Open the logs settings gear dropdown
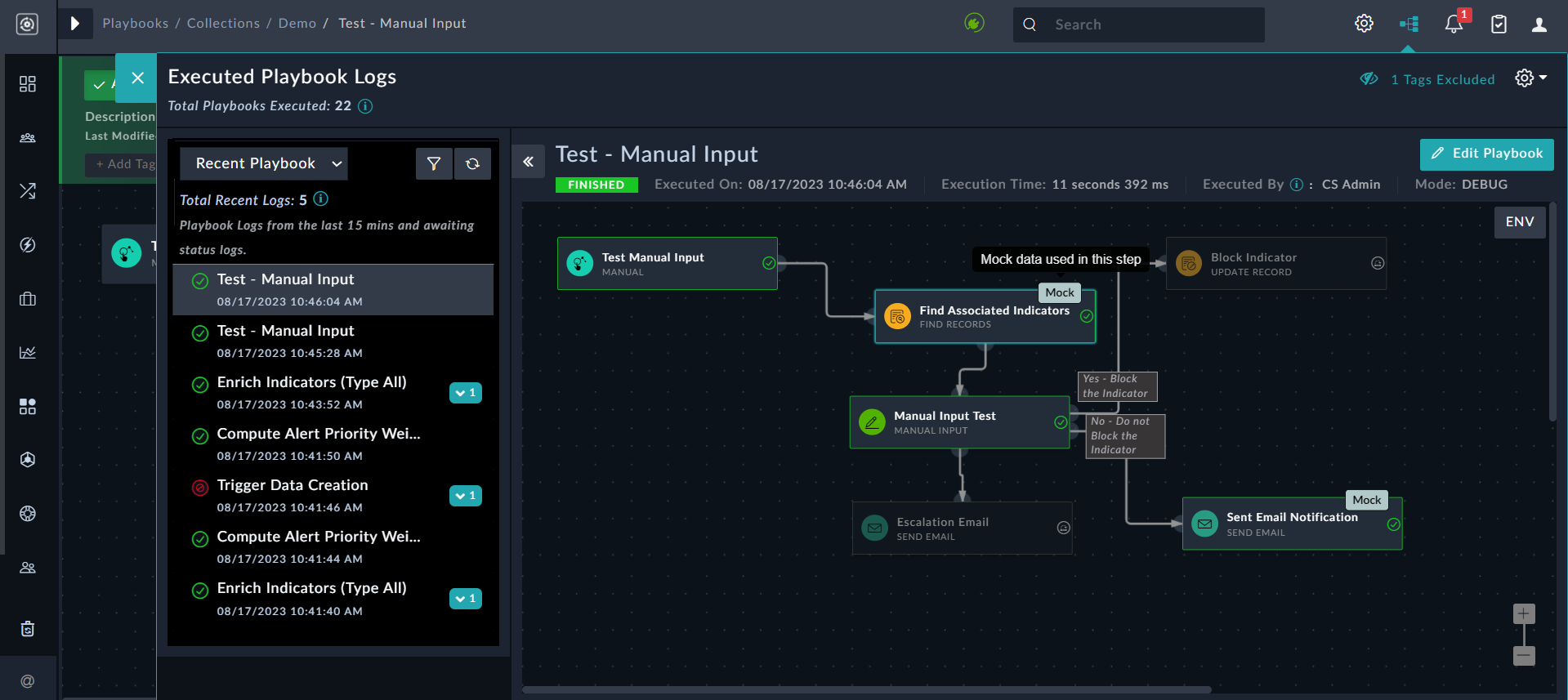Screen dimensions: 1568x700 click(x=1530, y=78)
